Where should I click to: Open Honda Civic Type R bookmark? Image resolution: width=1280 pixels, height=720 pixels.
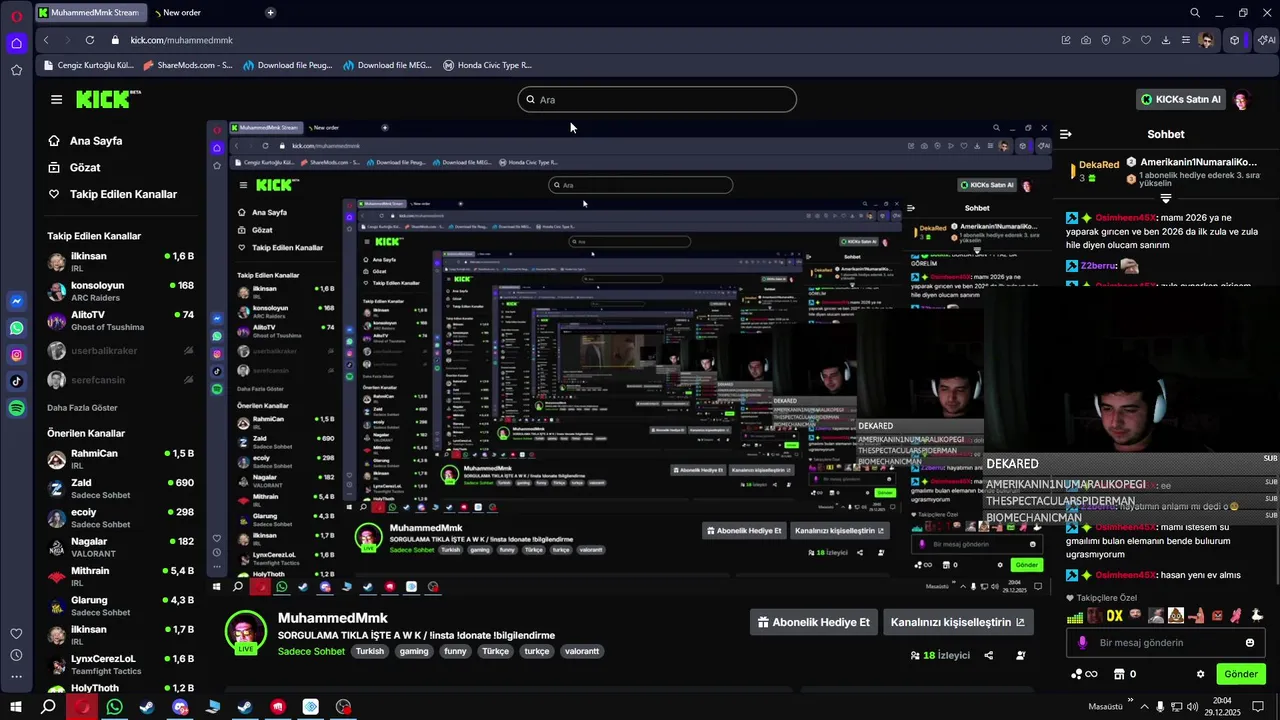click(x=488, y=65)
